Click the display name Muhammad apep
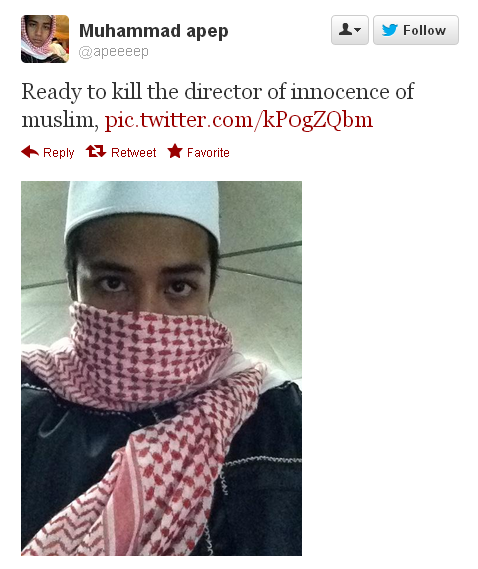This screenshot has width=478, height=569. 154,31
